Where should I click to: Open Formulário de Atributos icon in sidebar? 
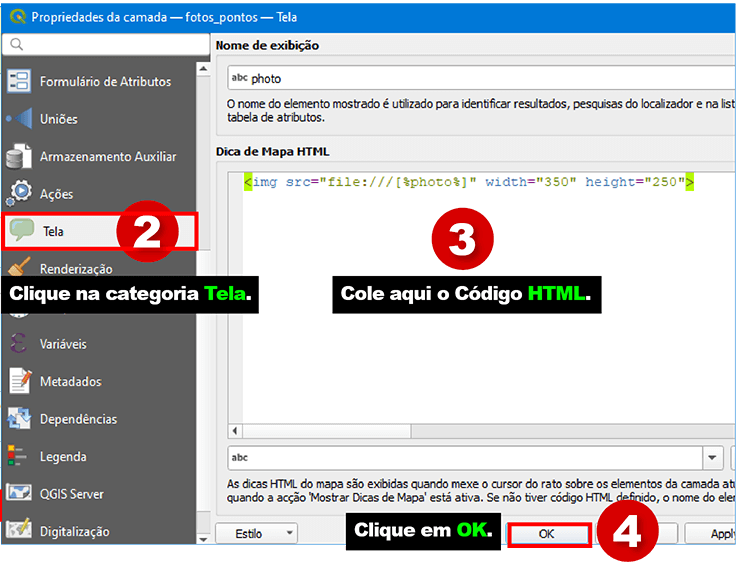click(x=19, y=81)
